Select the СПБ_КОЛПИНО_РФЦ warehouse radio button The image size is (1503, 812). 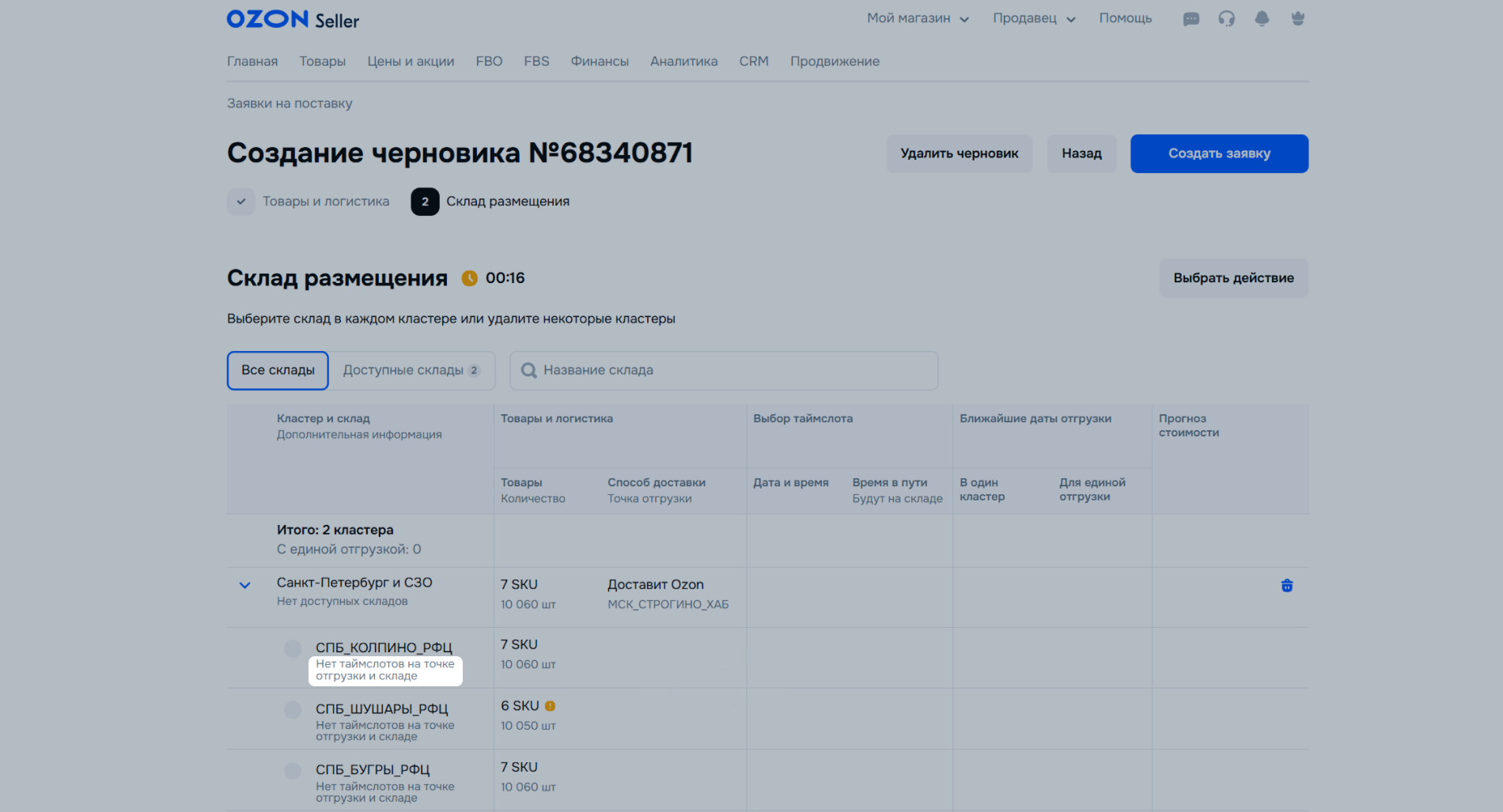coord(293,649)
